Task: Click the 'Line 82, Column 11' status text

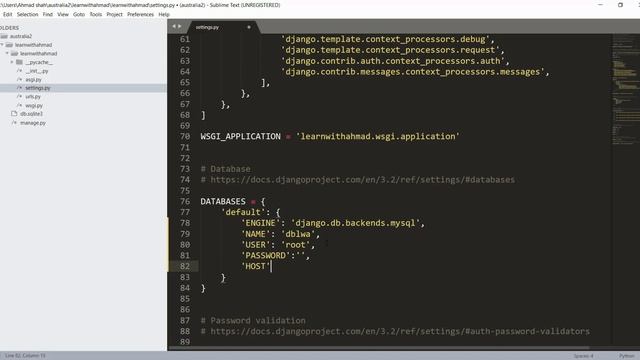Action: pos(25,356)
